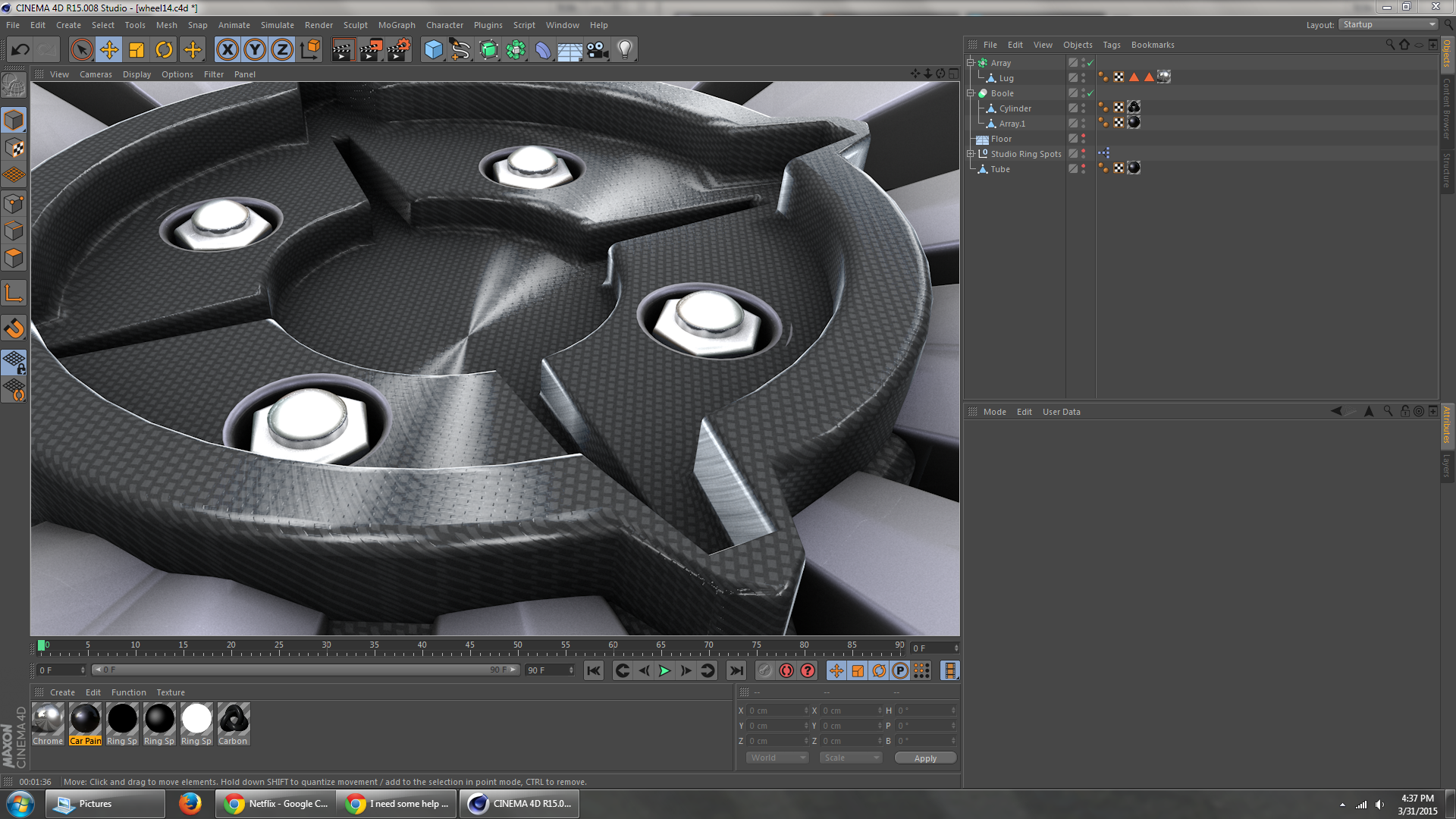Switch to Polygons mode
The image size is (1456, 819).
pos(14,258)
